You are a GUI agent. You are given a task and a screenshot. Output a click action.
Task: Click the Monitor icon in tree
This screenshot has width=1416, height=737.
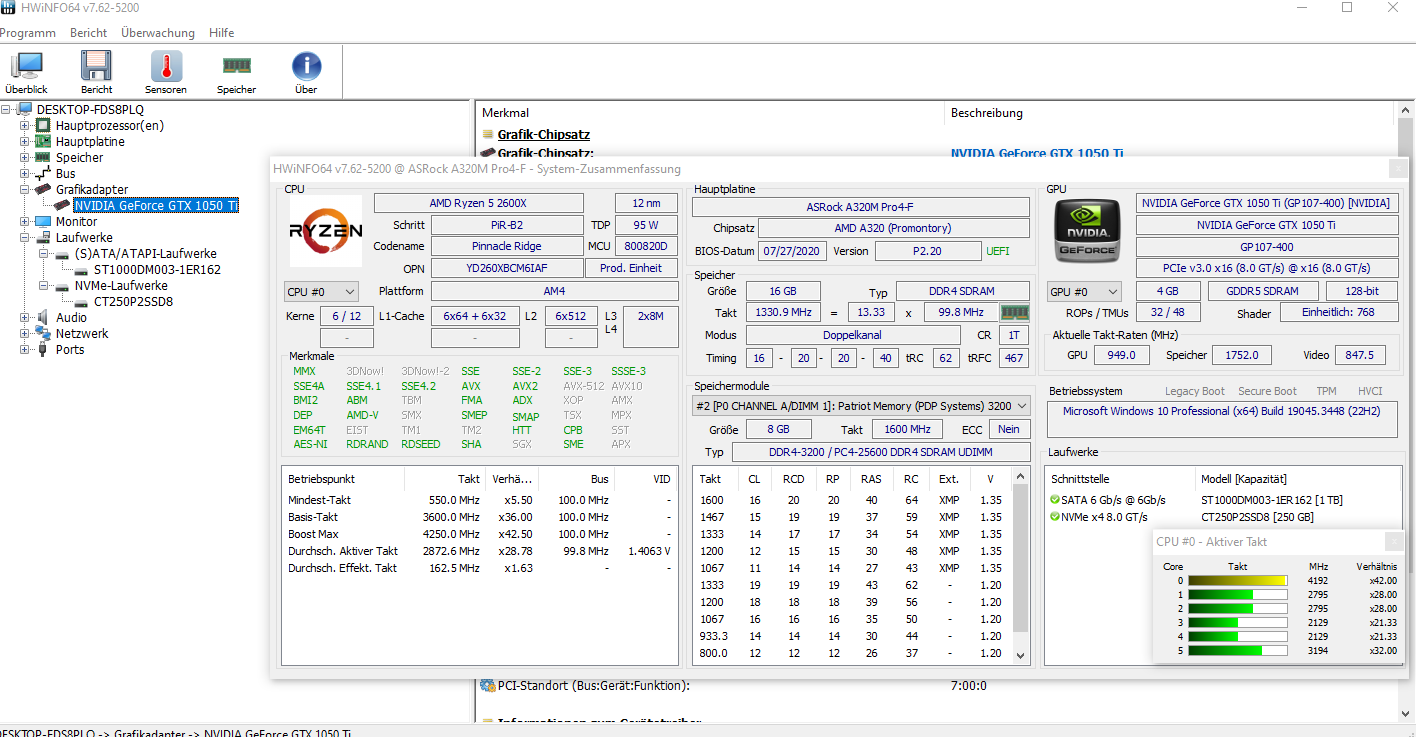(43, 222)
